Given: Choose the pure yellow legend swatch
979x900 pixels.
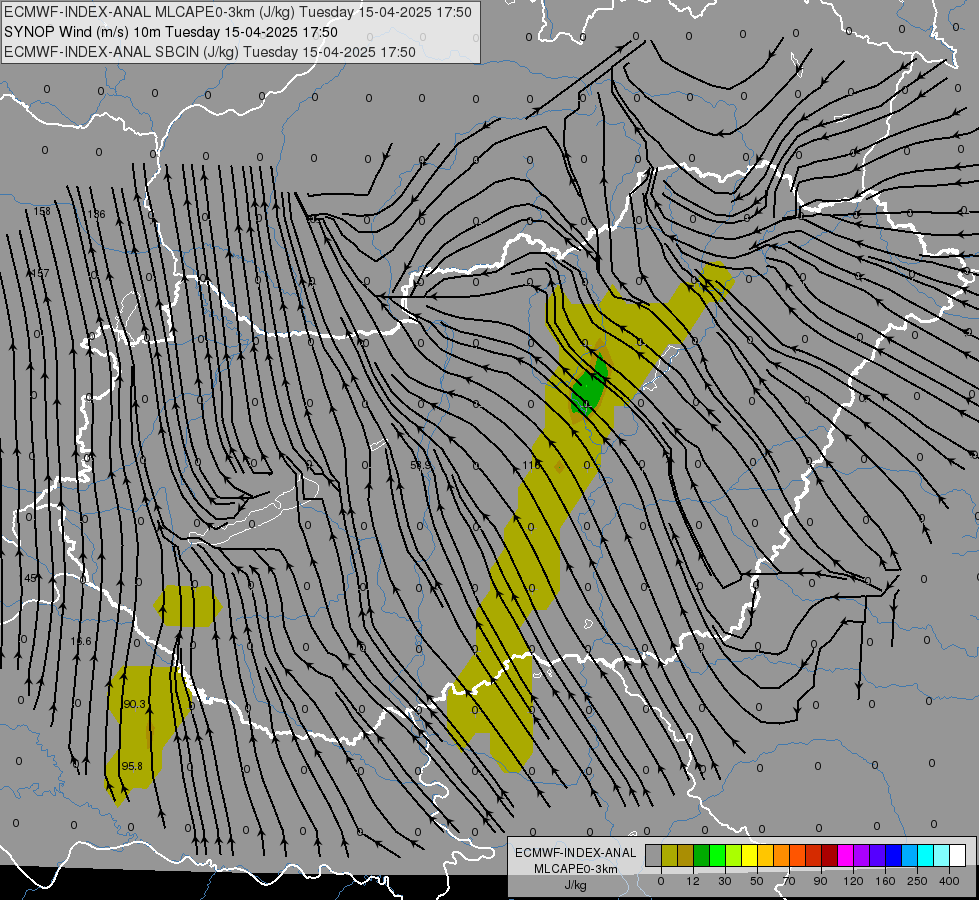Looking at the screenshot, I should [x=749, y=856].
